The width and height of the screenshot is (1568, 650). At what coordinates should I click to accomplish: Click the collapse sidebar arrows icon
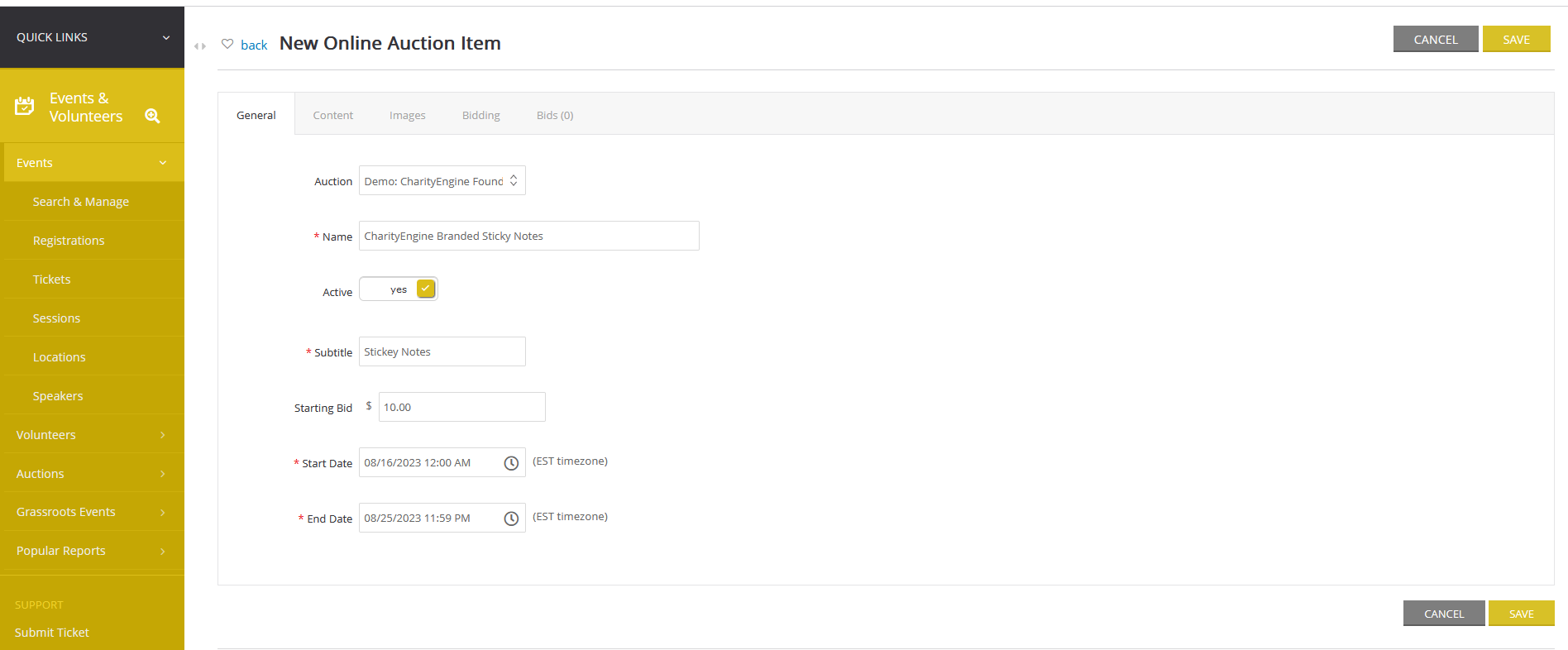point(200,46)
